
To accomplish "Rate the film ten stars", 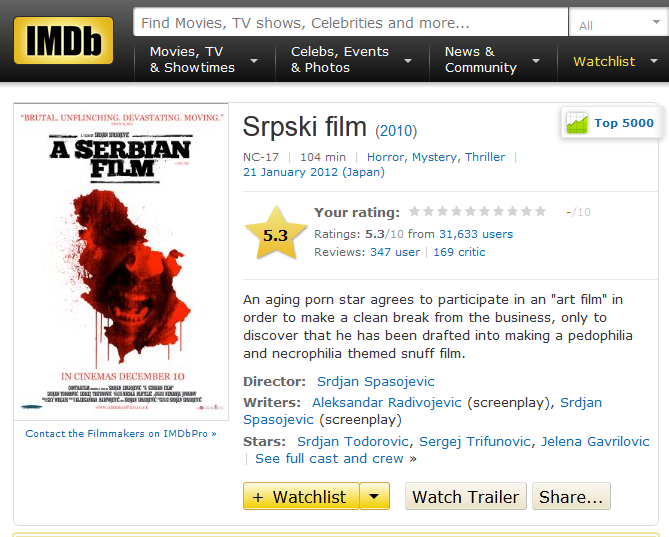I will (x=541, y=211).
